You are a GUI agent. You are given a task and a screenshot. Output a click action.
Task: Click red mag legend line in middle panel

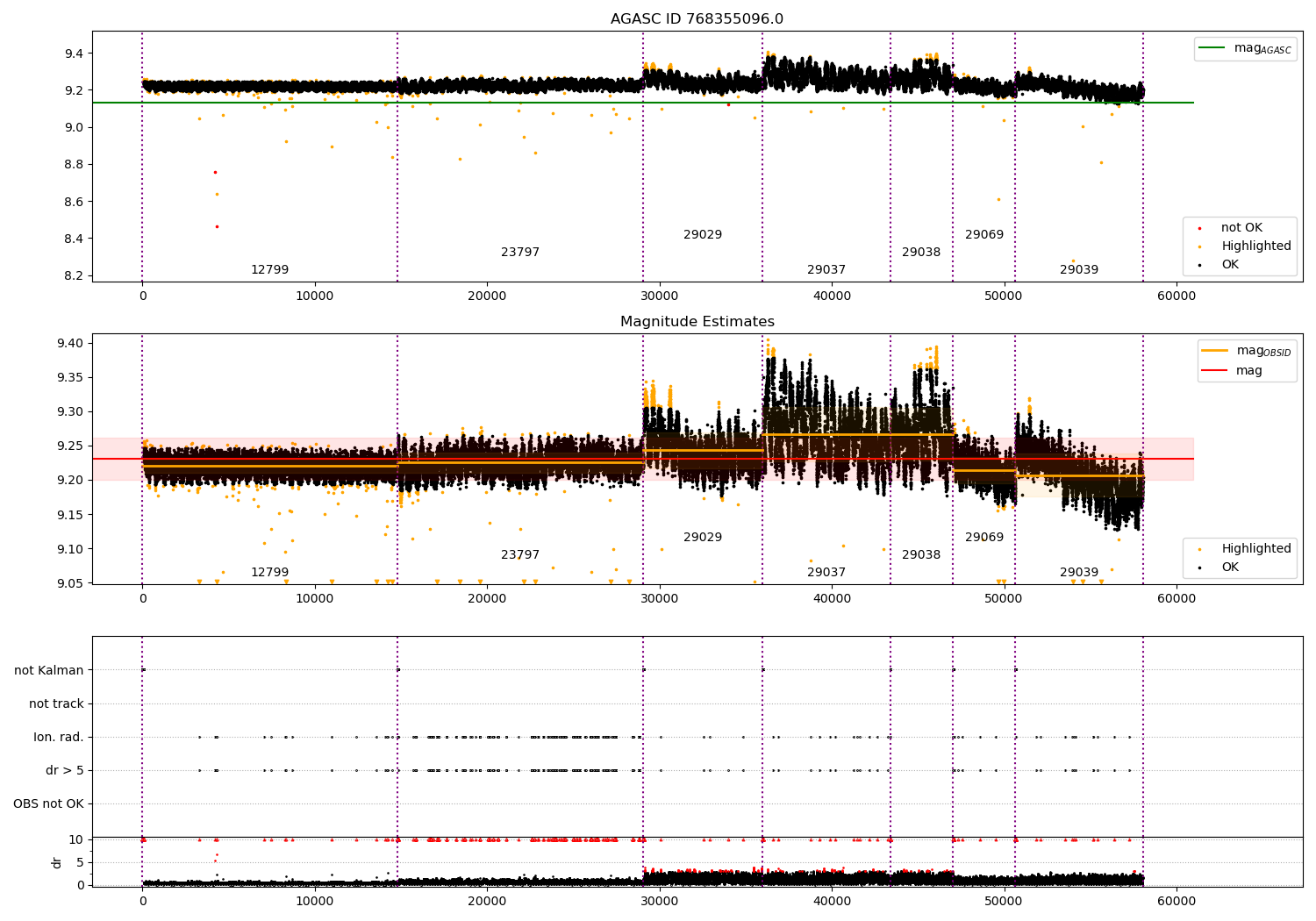click(x=1214, y=371)
